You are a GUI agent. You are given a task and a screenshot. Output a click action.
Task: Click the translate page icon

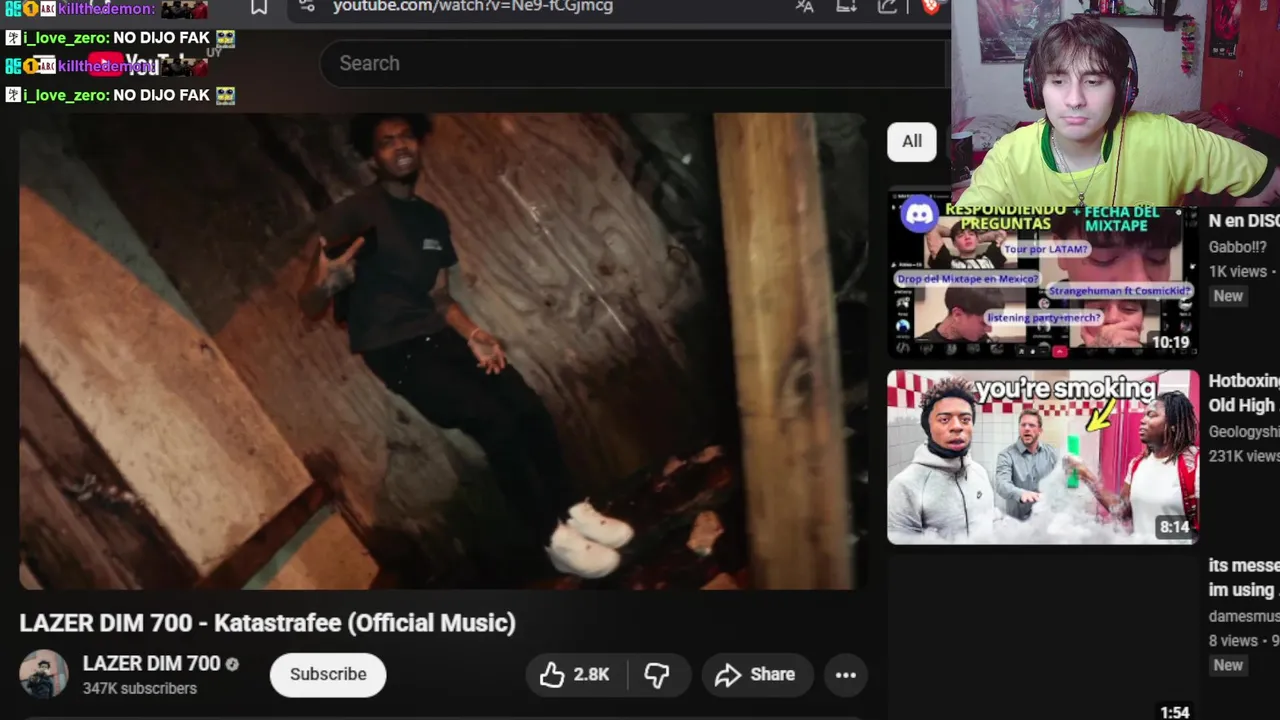pyautogui.click(x=805, y=6)
